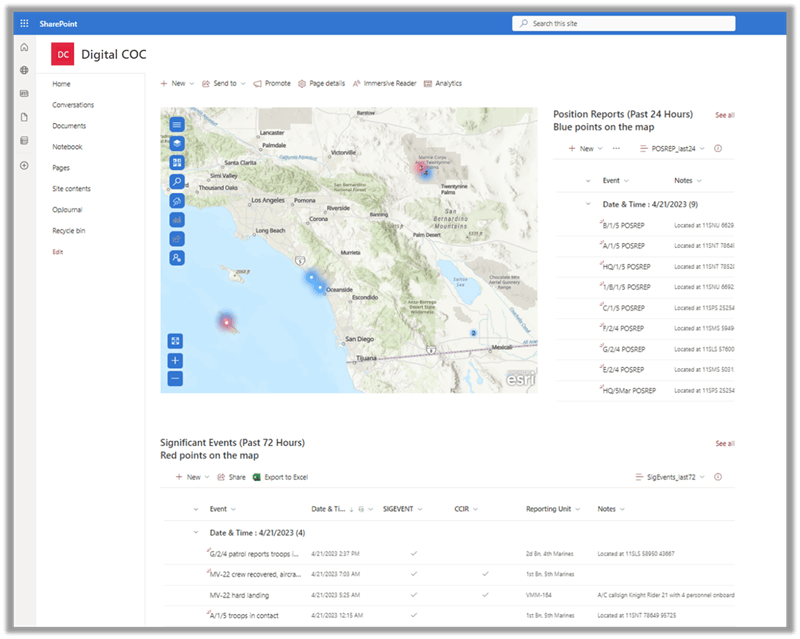
Task: Open the New dropdown in page toolbar
Action: click(177, 83)
